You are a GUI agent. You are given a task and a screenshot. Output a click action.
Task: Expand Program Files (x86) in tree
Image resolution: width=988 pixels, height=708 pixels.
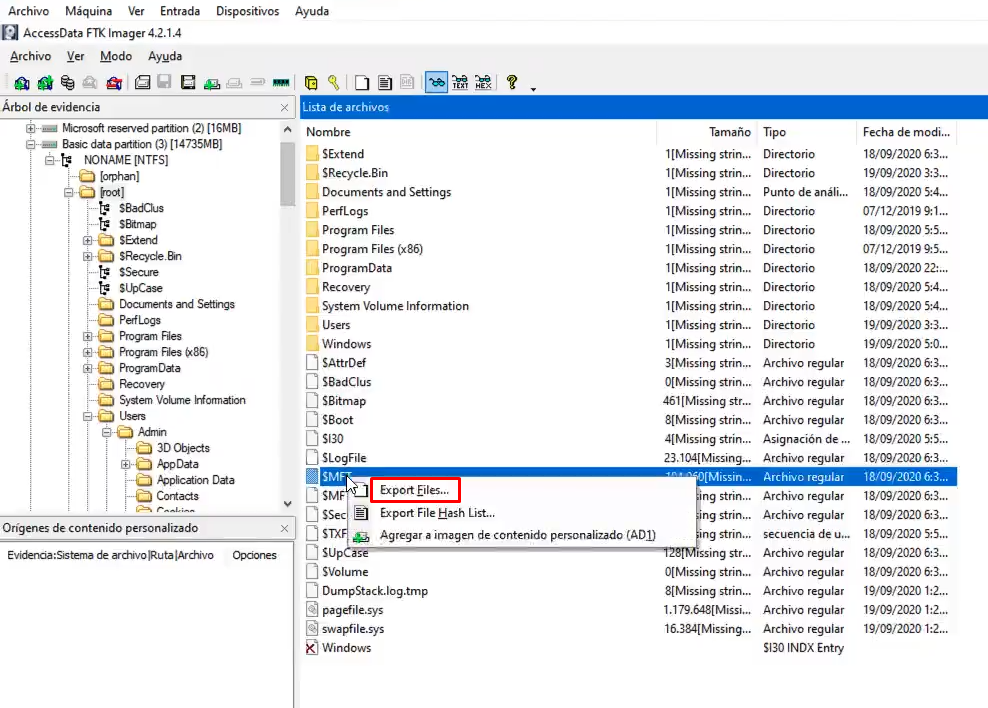88,352
